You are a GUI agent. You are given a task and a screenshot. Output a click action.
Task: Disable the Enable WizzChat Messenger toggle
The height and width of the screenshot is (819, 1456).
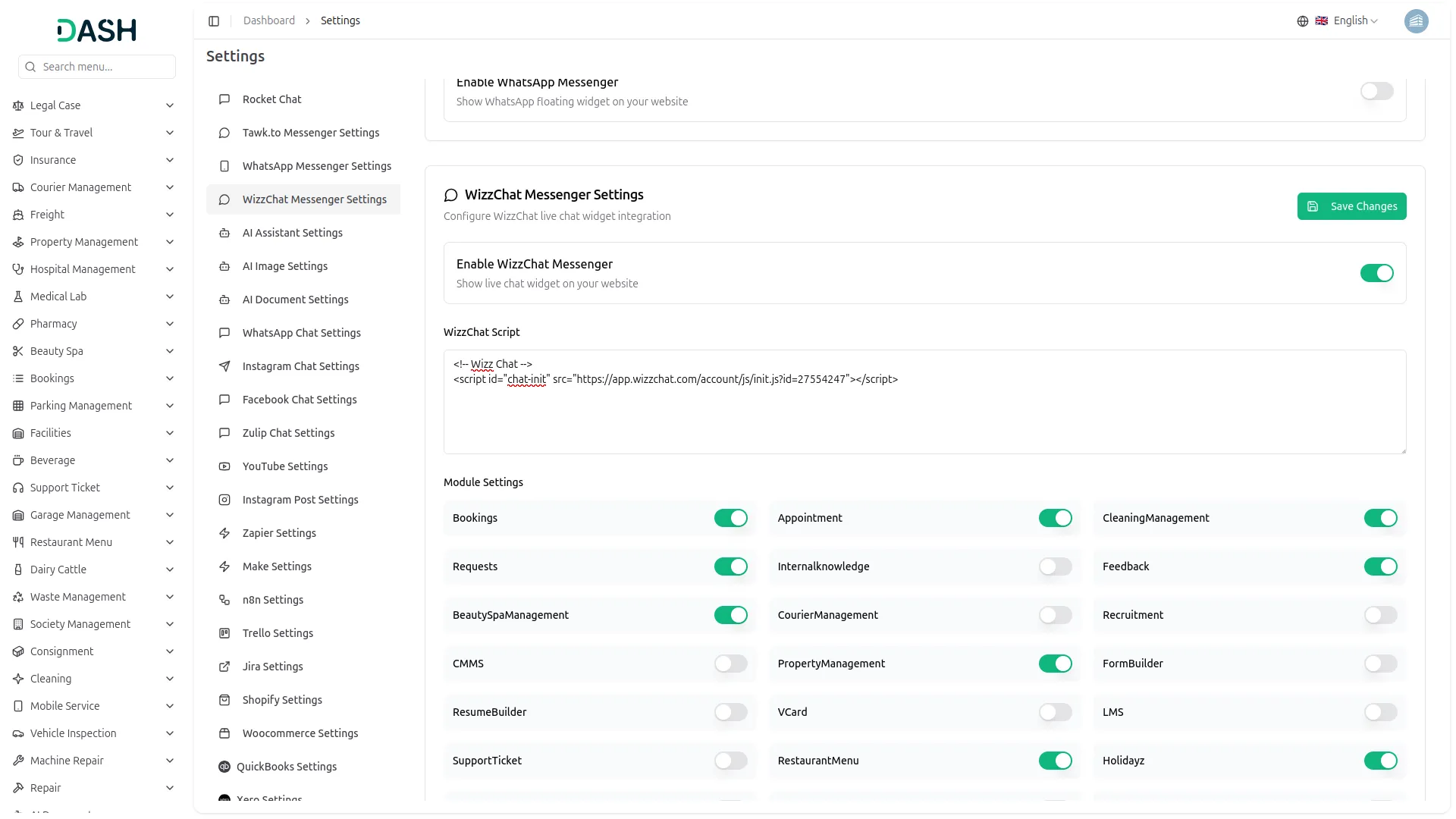(x=1376, y=273)
